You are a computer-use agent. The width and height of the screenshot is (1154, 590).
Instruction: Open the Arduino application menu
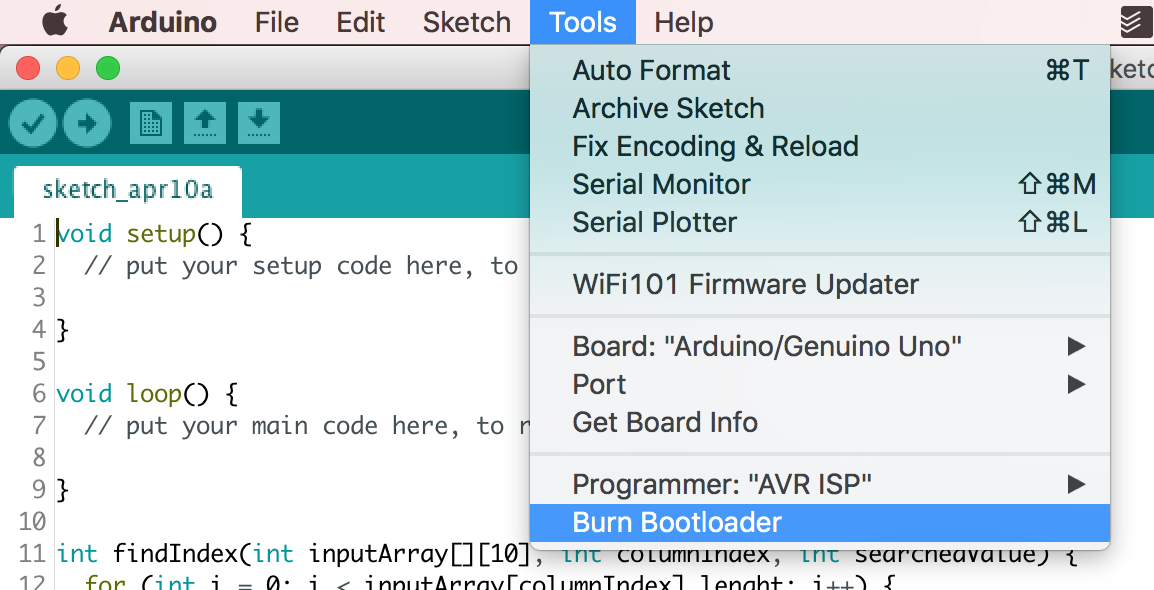[163, 22]
